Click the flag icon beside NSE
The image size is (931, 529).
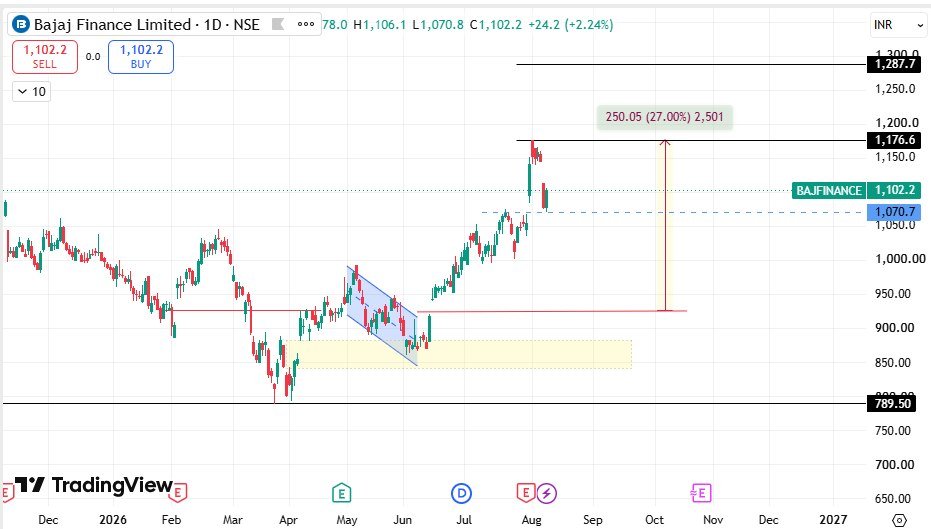pyautogui.click(x=277, y=24)
